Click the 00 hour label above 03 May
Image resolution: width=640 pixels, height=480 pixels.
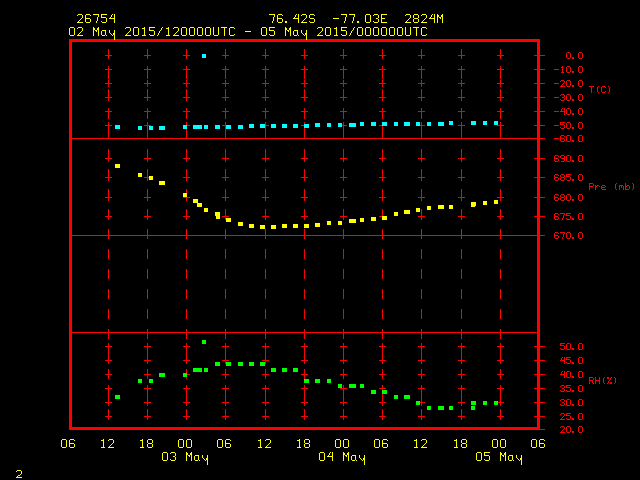click(185, 444)
